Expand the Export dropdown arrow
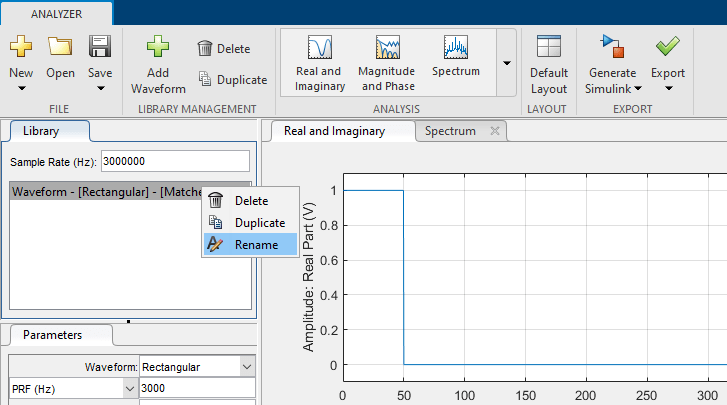This screenshot has height=405, width=727. click(x=668, y=89)
